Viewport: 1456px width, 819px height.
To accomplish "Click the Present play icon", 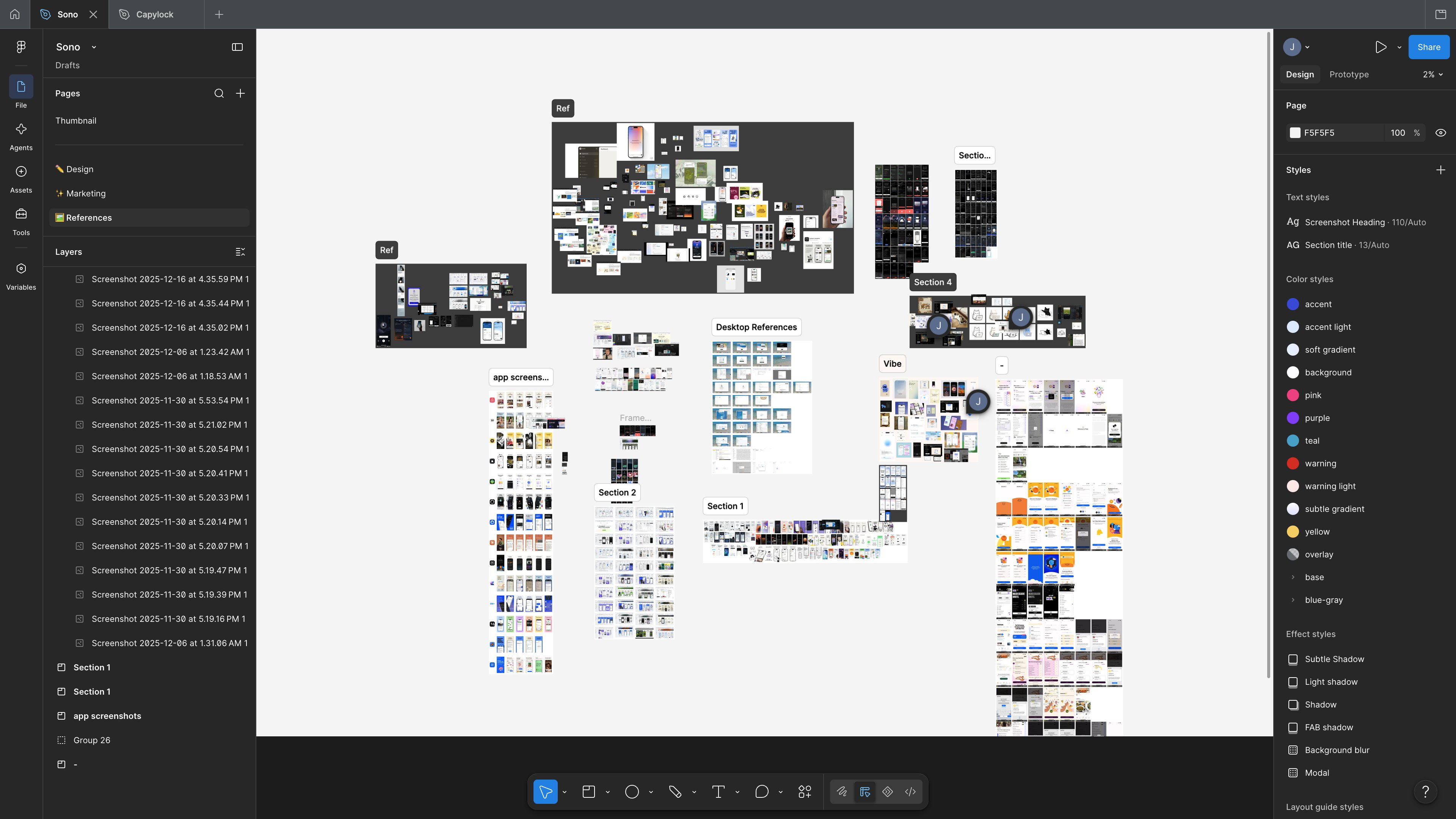I will point(1381,47).
